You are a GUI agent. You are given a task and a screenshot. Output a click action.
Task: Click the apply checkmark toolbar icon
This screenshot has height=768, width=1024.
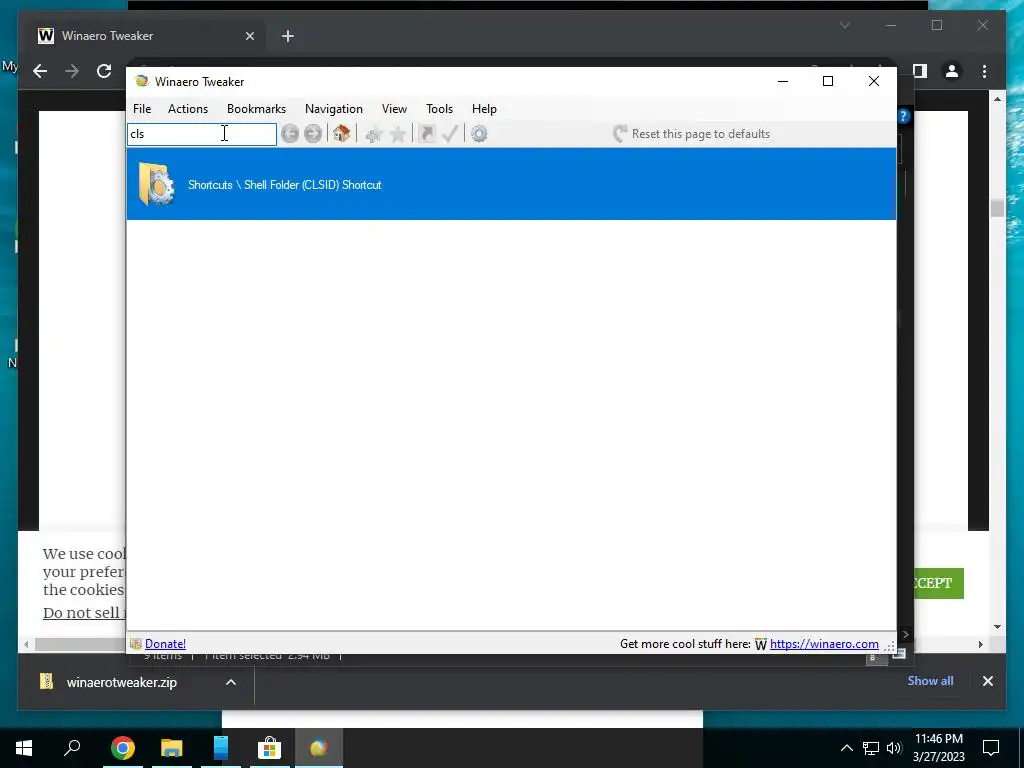point(451,134)
